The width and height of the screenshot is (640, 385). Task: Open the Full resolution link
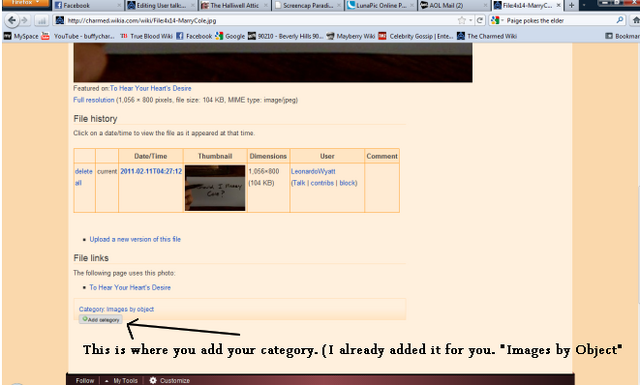[x=94, y=100]
